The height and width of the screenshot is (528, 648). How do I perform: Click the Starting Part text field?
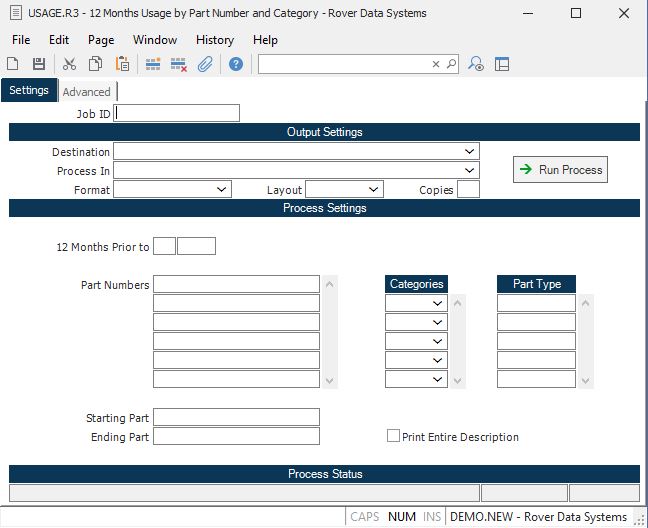click(236, 417)
